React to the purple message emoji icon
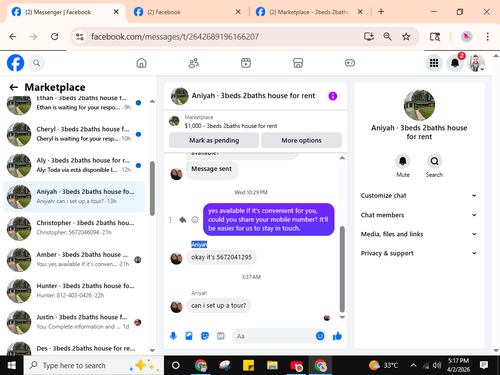 [x=195, y=220]
